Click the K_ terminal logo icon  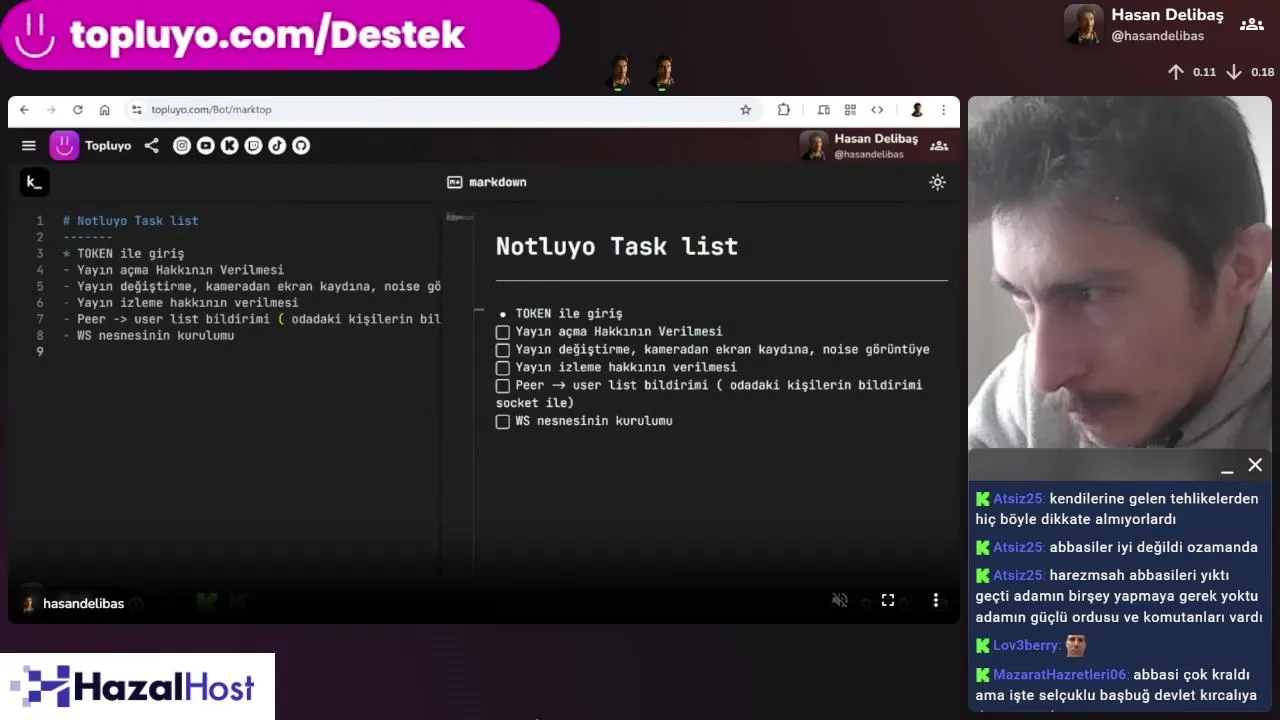point(34,182)
